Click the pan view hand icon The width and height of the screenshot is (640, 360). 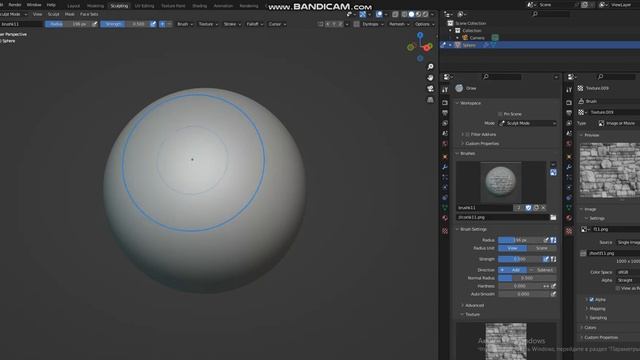pyautogui.click(x=430, y=78)
